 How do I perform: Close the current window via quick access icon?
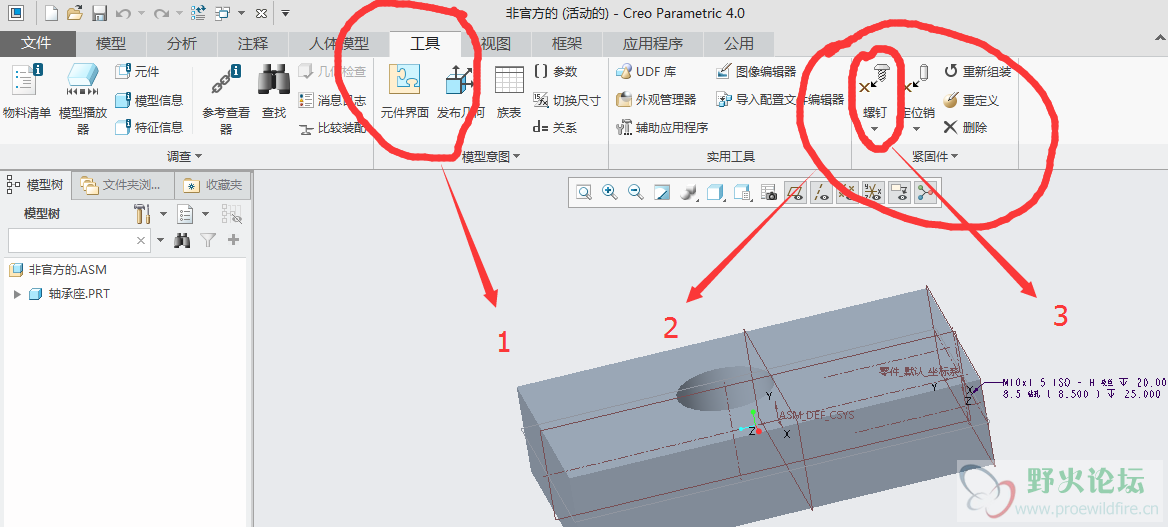click(x=260, y=13)
